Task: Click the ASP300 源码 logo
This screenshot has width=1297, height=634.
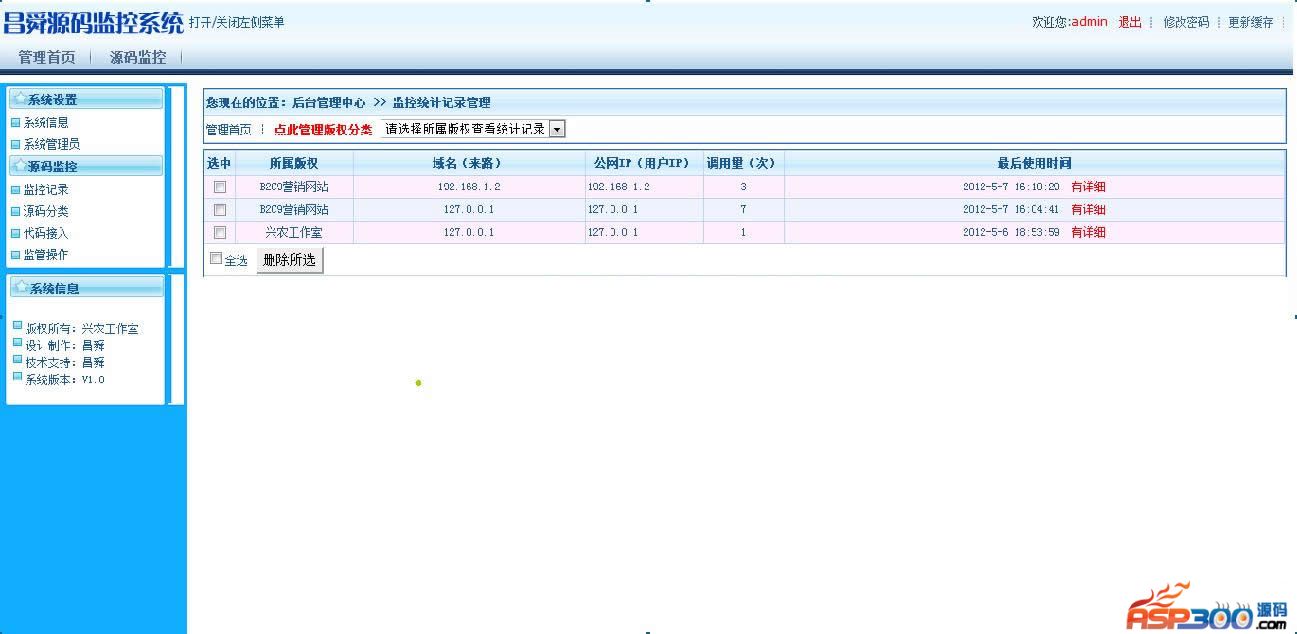Action: click(x=1207, y=607)
